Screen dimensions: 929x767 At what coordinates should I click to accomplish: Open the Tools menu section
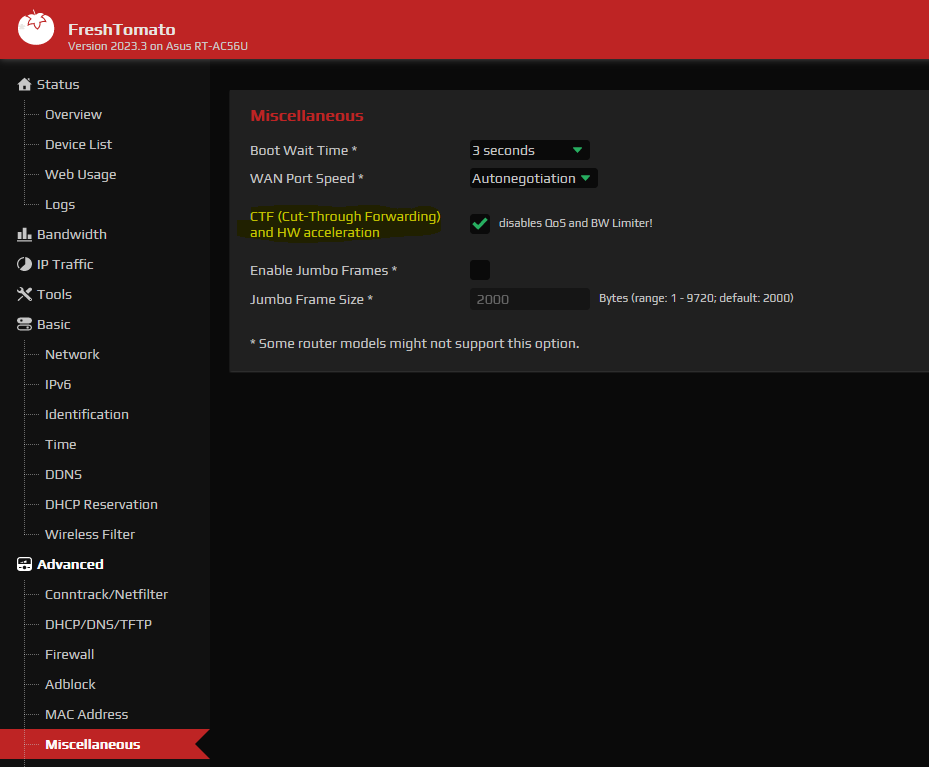pos(54,294)
